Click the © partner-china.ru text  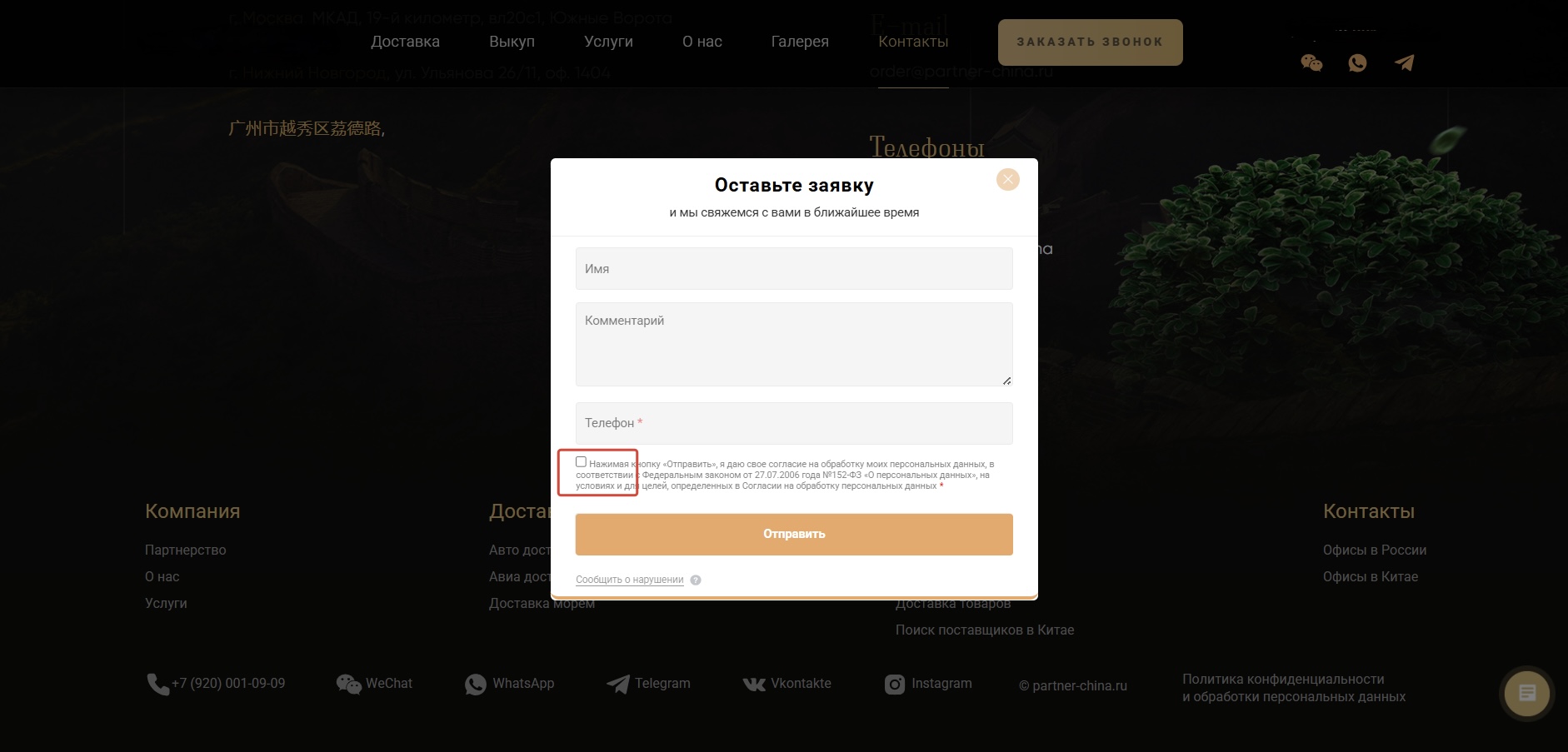[1073, 685]
